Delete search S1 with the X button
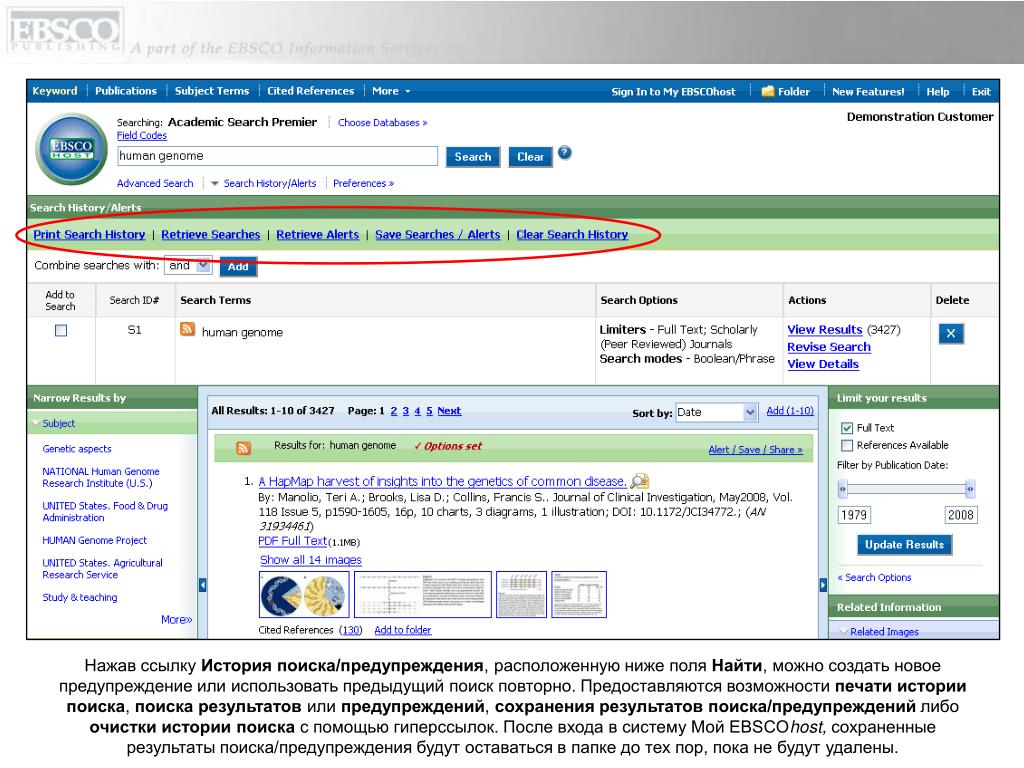 tap(951, 334)
